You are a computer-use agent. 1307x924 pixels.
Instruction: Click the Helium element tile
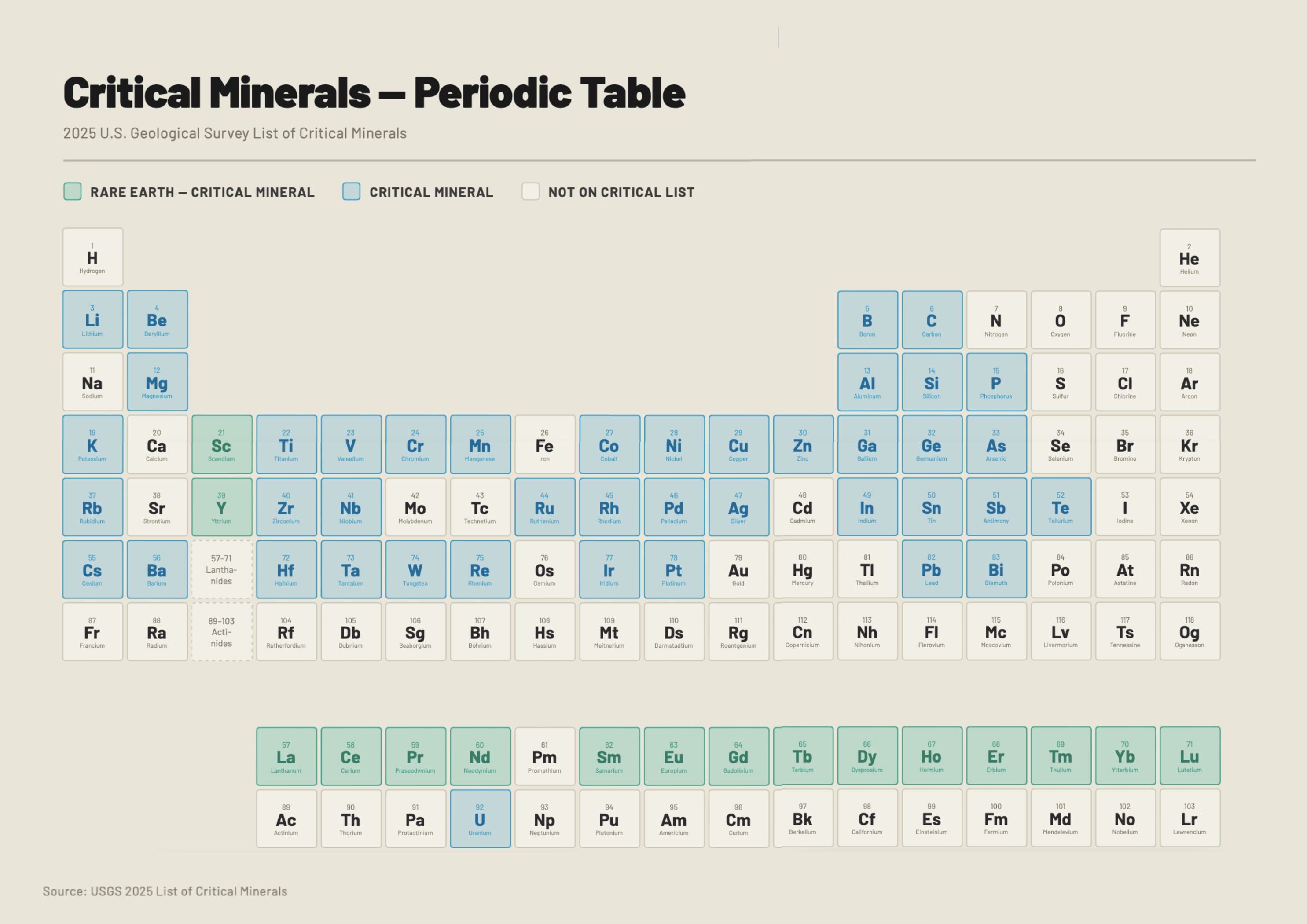point(1190,258)
